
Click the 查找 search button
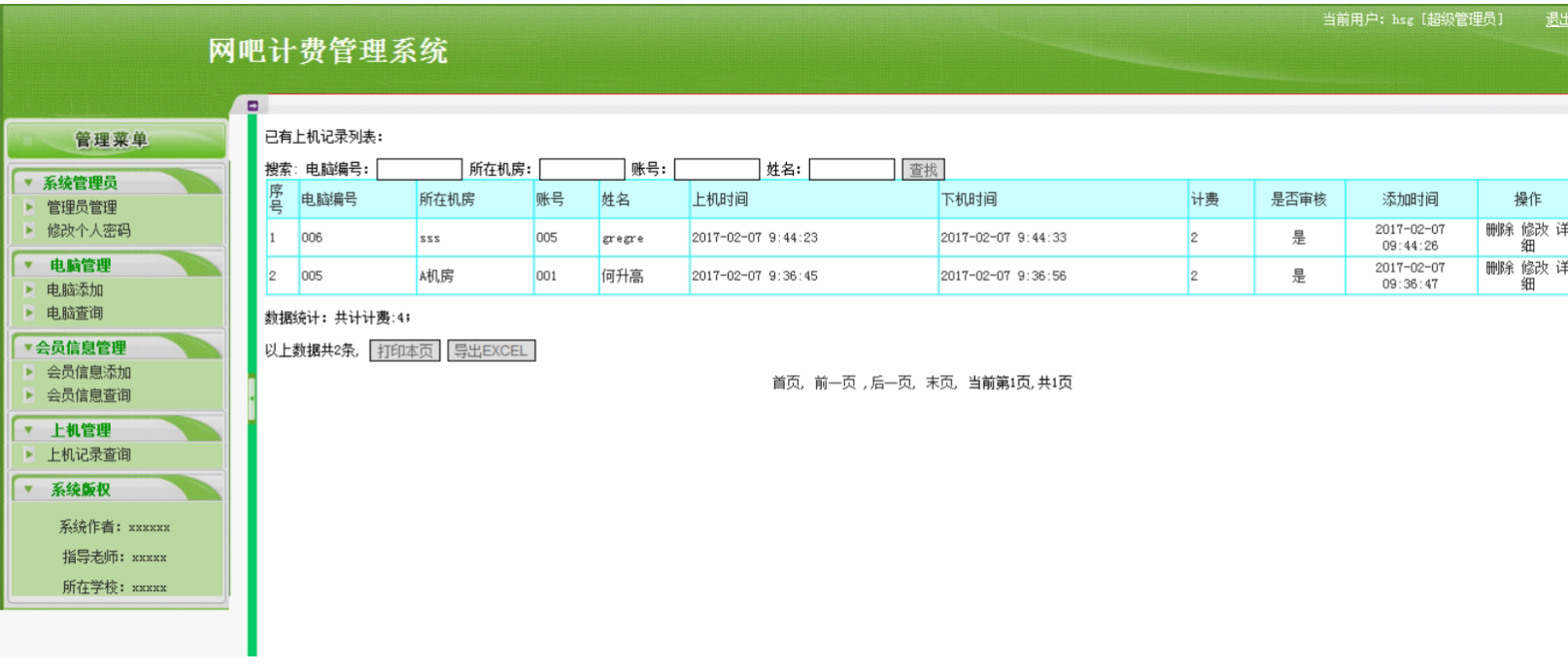923,170
